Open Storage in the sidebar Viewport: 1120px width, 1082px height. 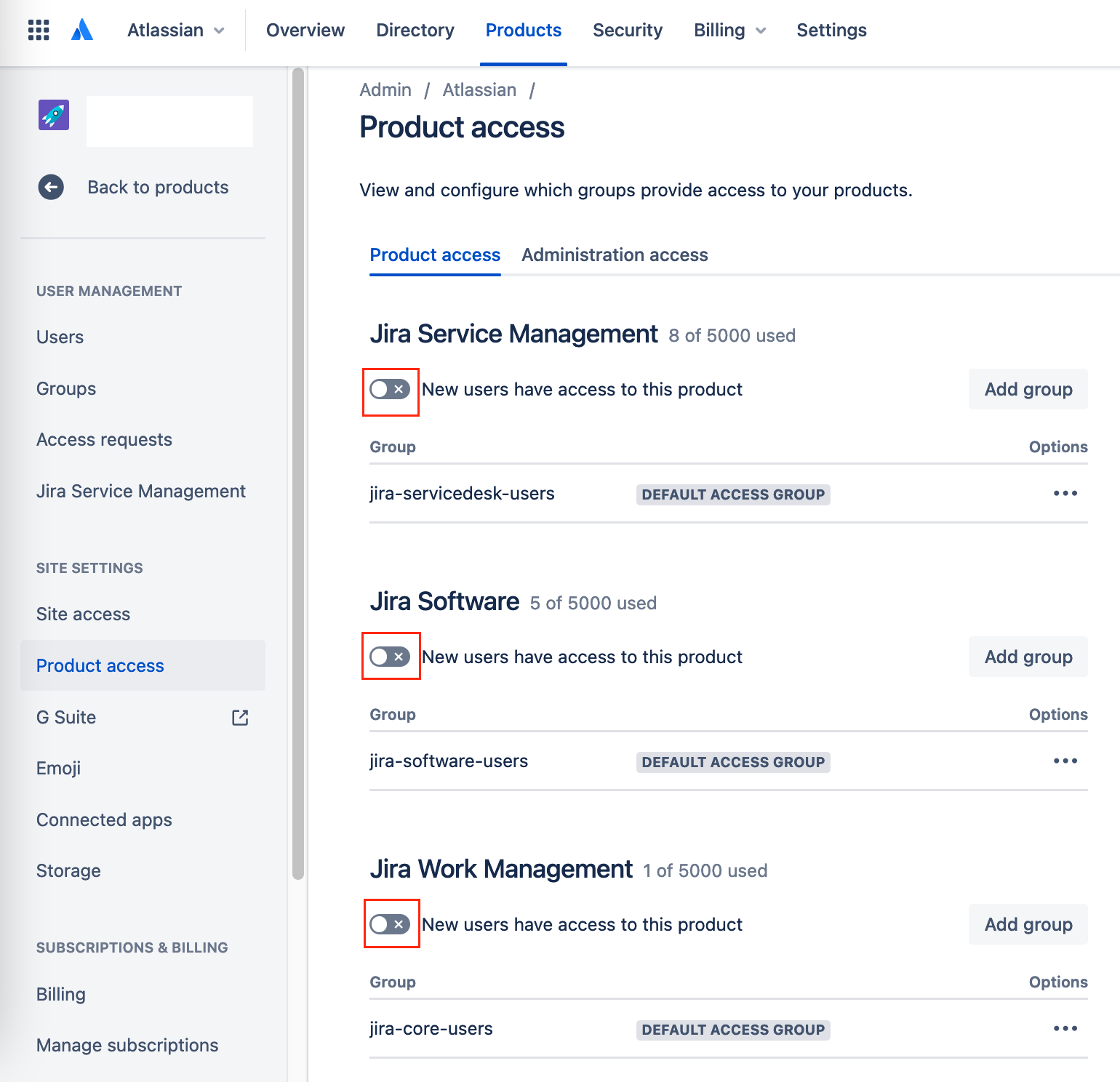68,871
